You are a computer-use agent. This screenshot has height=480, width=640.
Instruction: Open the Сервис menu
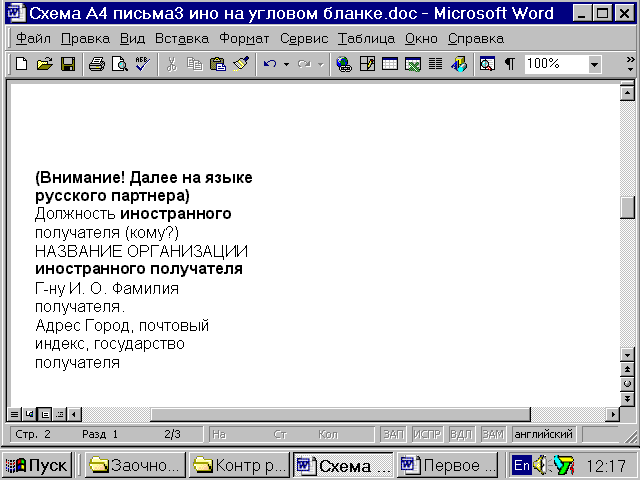[304, 39]
